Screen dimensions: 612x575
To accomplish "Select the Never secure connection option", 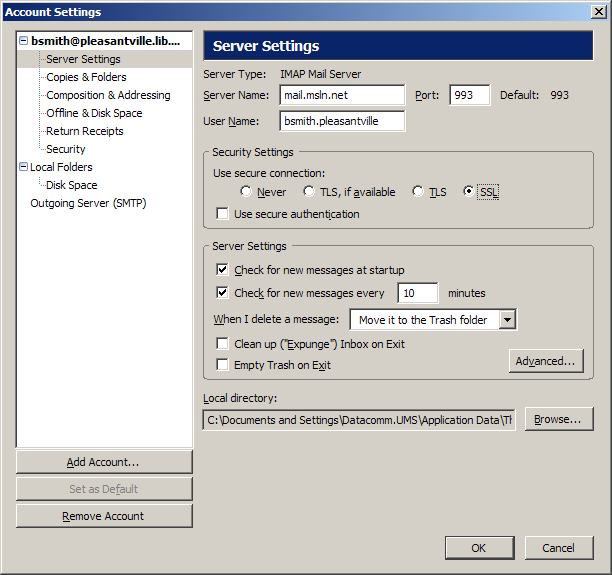I will click(246, 191).
